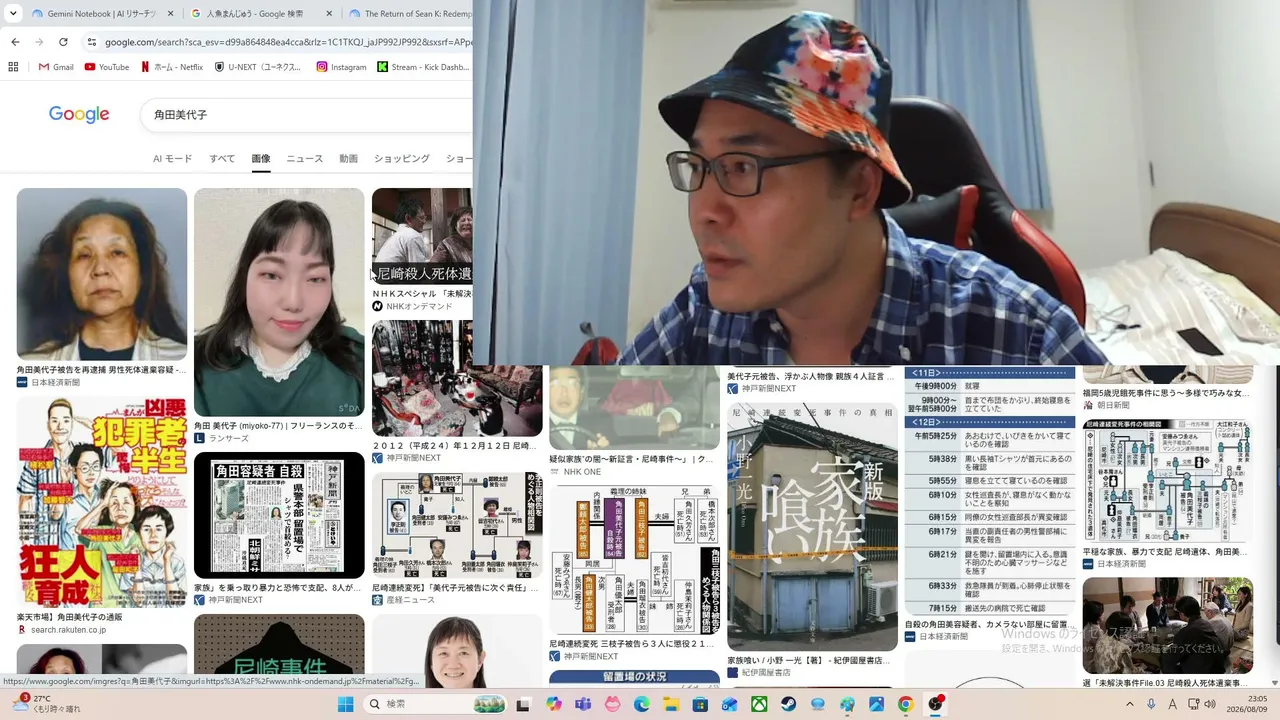Launch Copilot from the taskbar
The image size is (1280, 720).
[554, 704]
